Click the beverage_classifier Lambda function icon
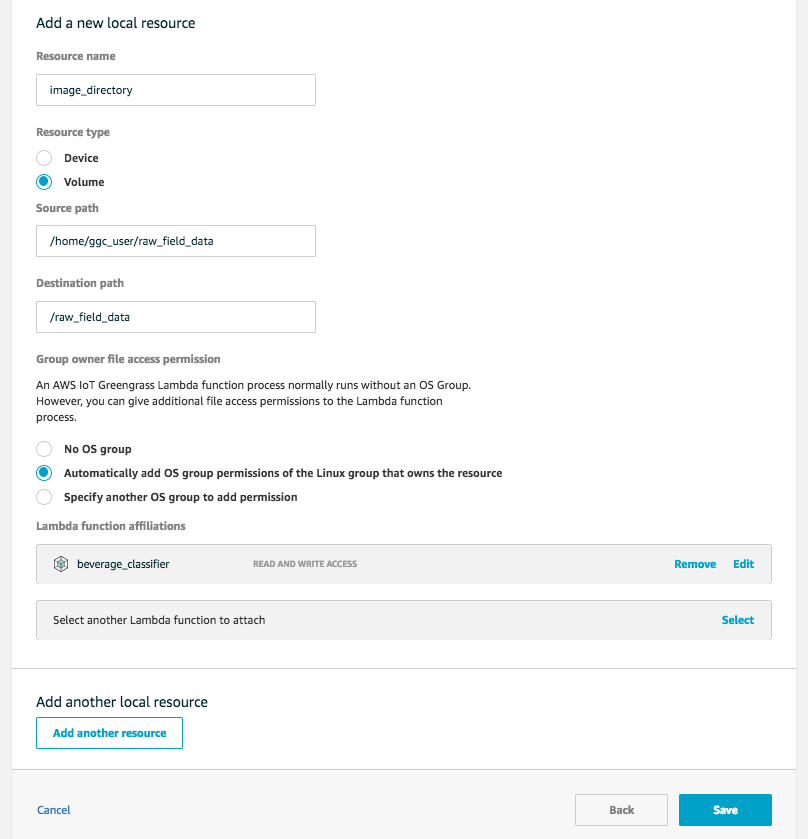This screenshot has height=839, width=808. [61, 564]
